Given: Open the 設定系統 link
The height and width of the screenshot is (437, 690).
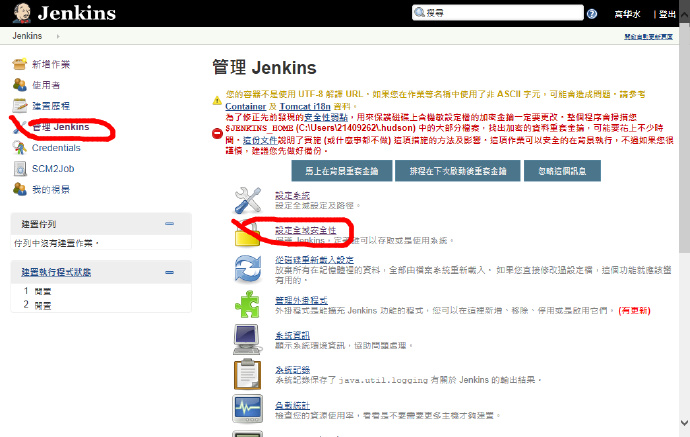Looking at the screenshot, I should click(x=292, y=195).
